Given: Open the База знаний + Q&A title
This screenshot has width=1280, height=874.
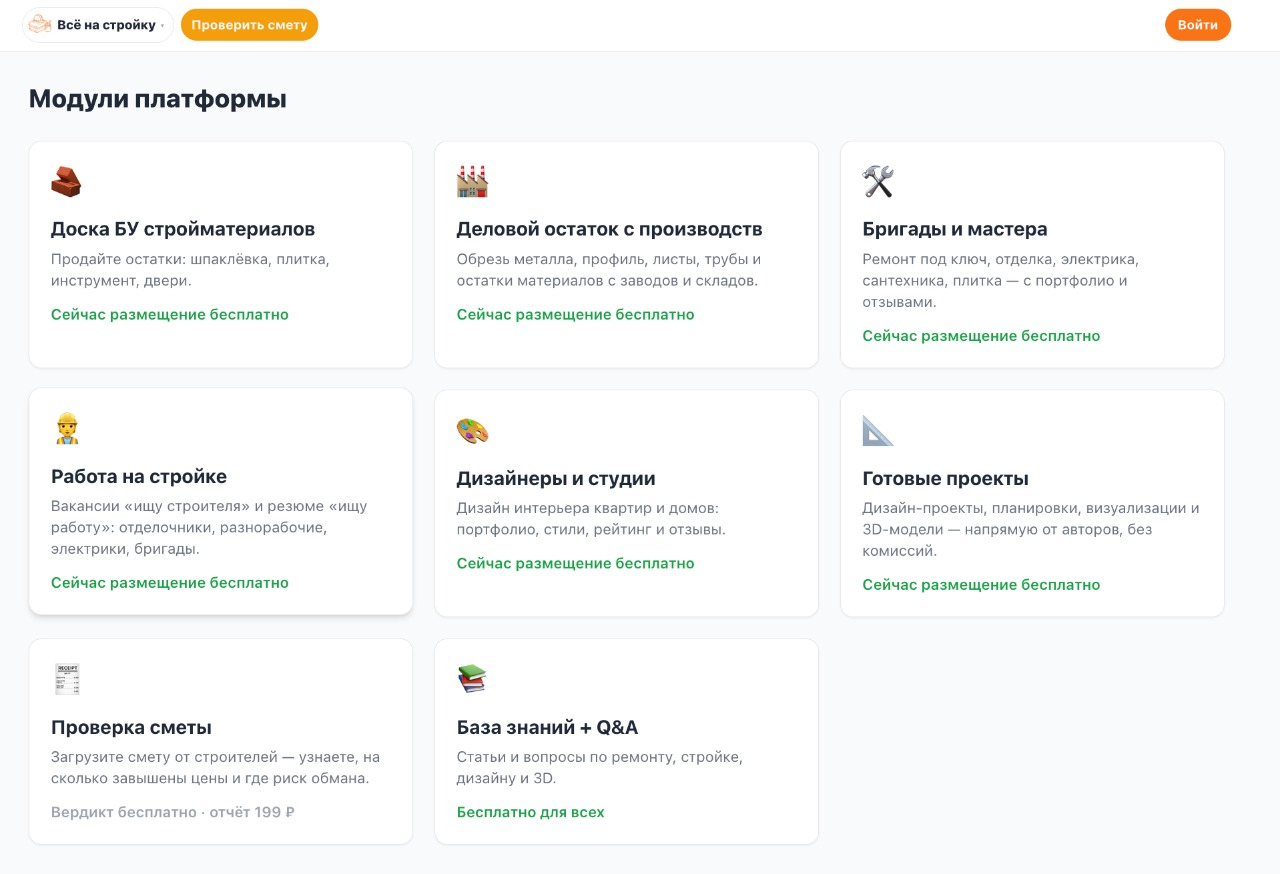Looking at the screenshot, I should [547, 727].
